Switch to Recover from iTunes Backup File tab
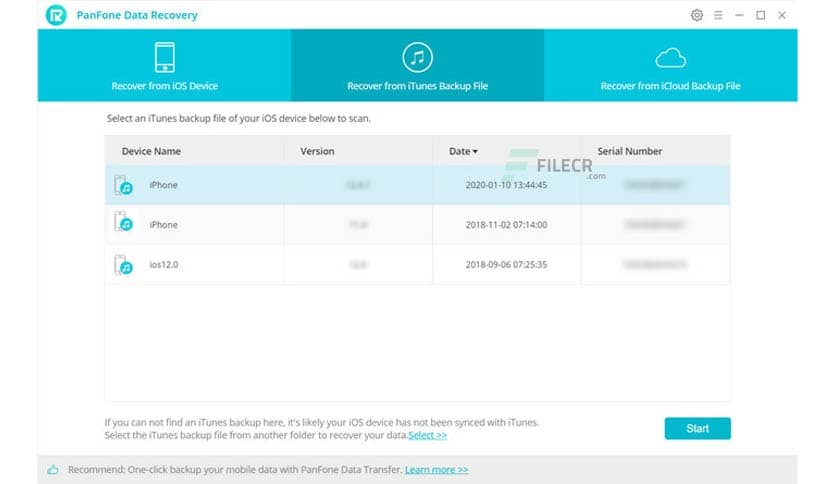This screenshot has height=484, width=836. click(417, 65)
